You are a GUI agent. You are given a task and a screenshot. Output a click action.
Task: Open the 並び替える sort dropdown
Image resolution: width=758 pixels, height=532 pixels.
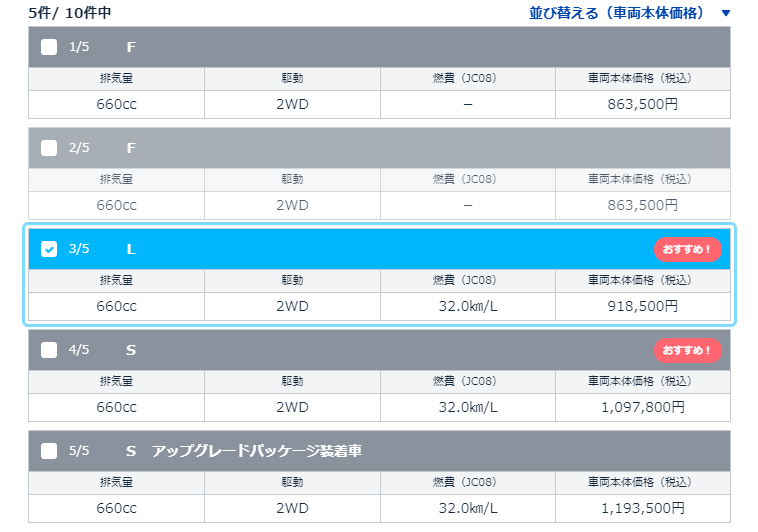tap(621, 13)
